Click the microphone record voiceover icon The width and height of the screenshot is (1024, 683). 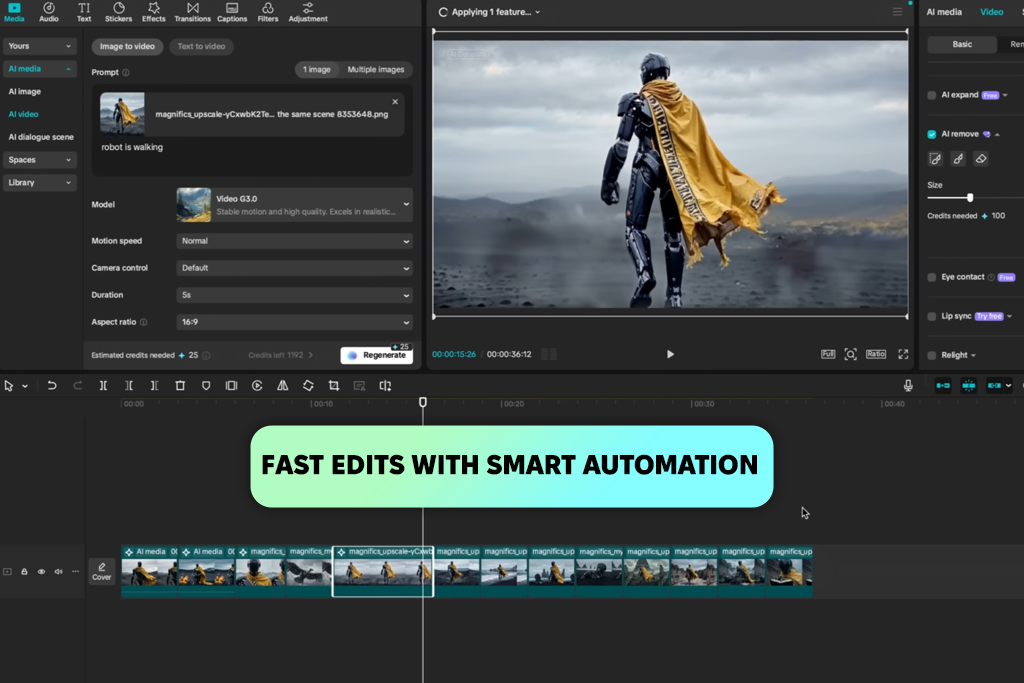[908, 385]
